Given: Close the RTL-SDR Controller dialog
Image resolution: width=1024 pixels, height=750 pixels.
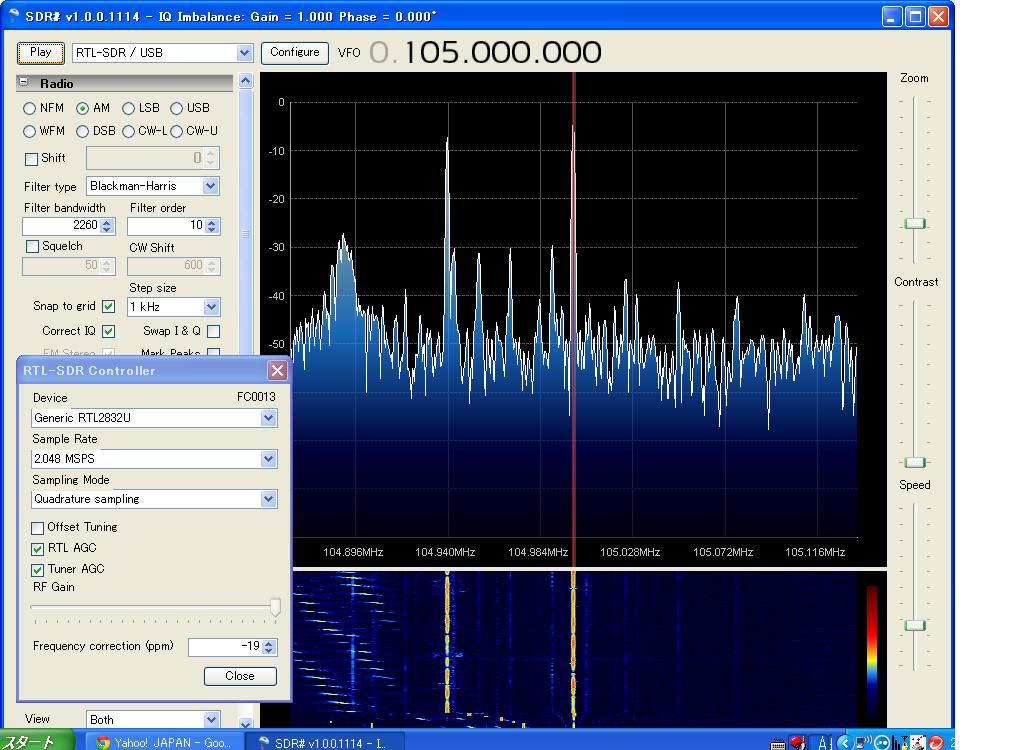Looking at the screenshot, I should 277,371.
